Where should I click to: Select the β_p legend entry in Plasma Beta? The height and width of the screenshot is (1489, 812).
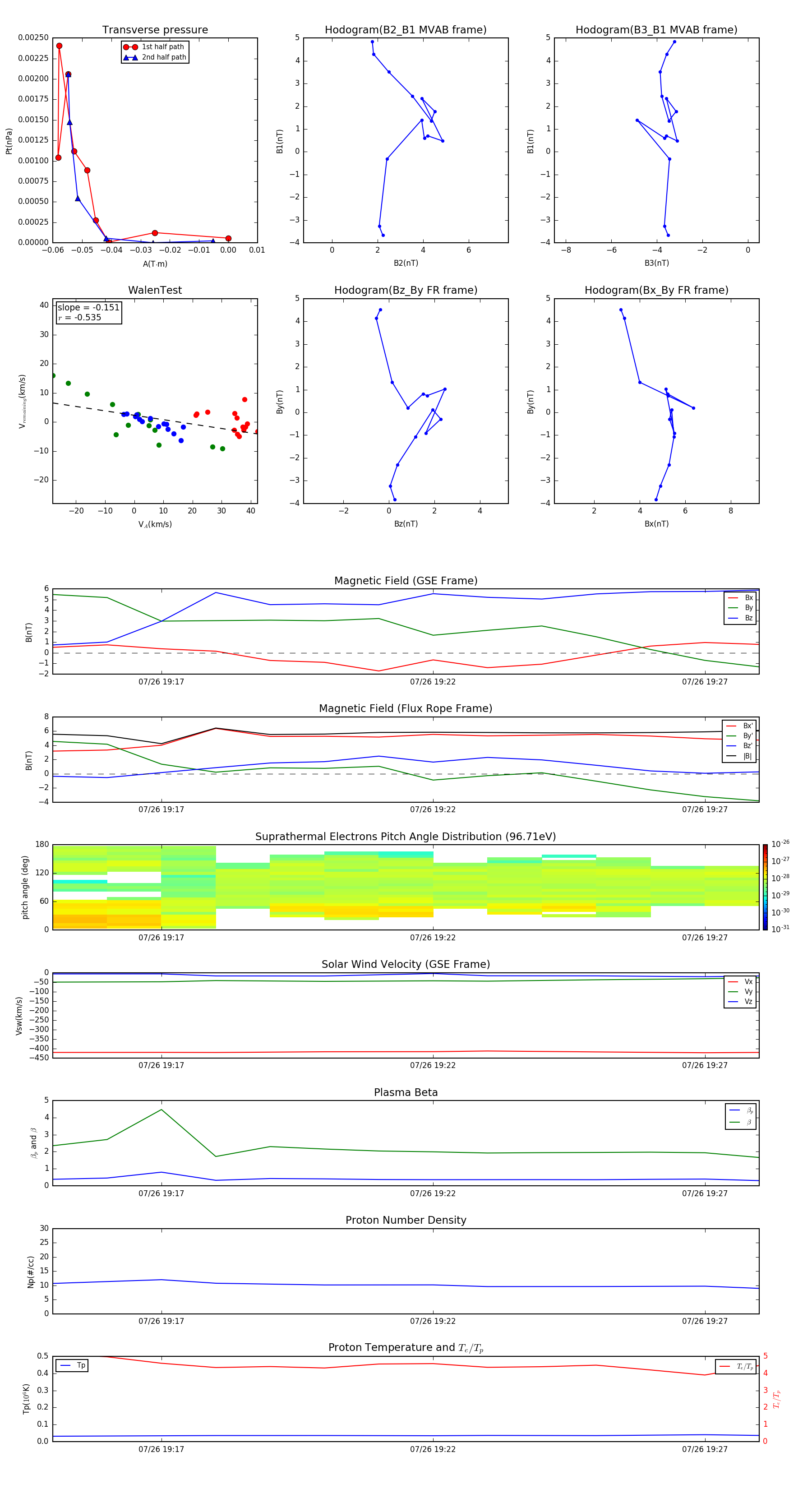741,1110
